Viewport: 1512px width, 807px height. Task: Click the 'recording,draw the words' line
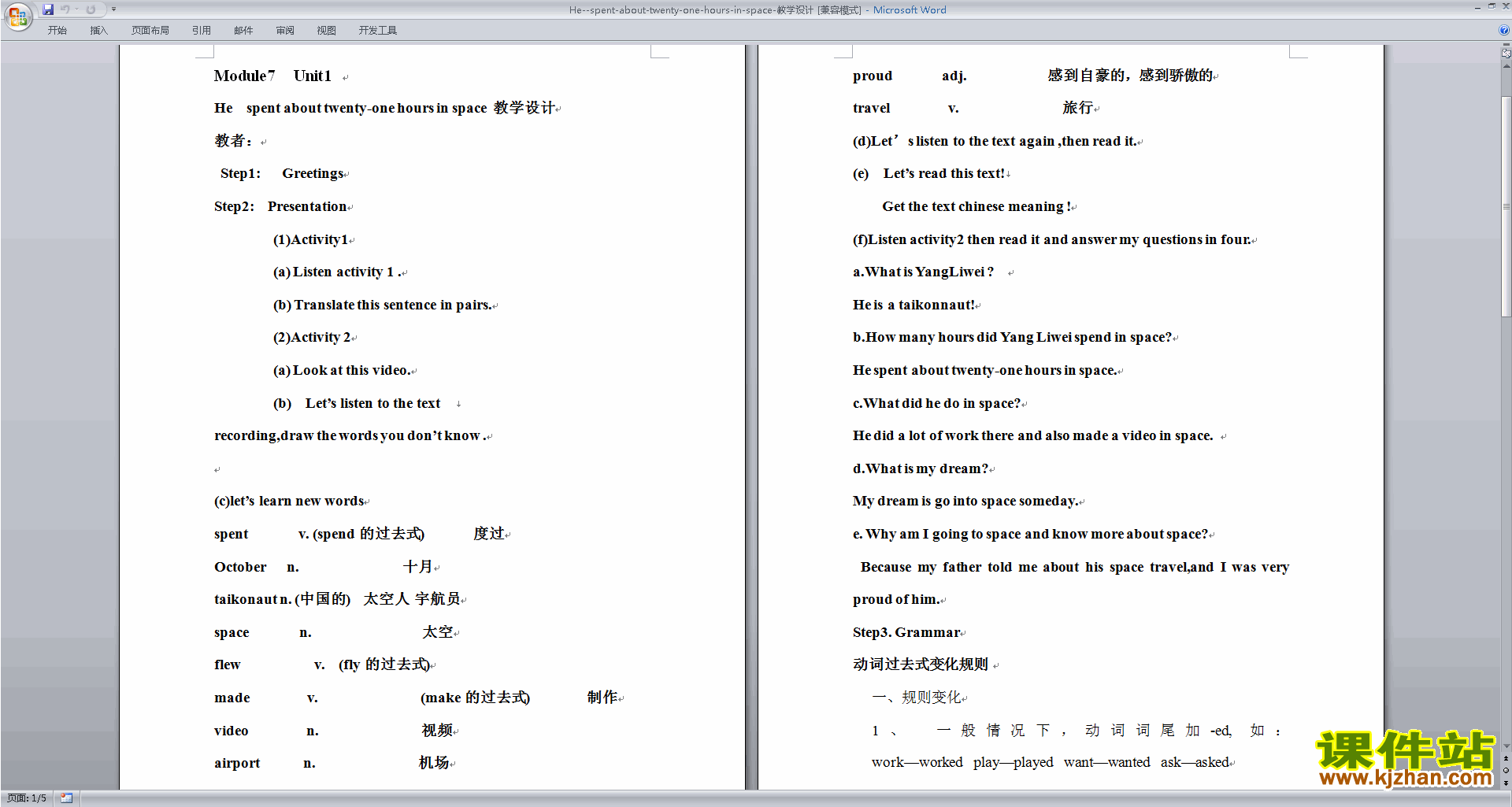(x=350, y=435)
